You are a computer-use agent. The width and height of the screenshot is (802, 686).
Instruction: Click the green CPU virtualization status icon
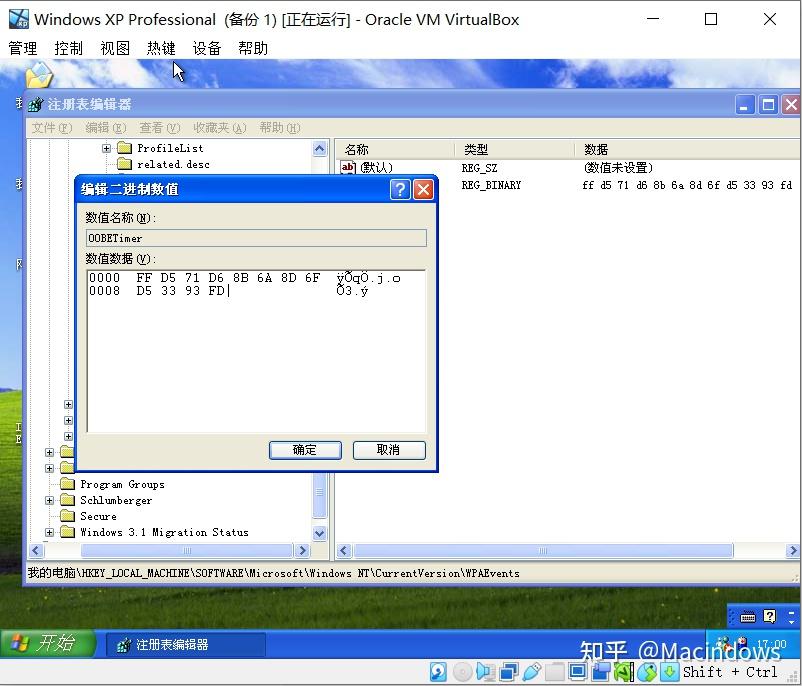coord(624,672)
